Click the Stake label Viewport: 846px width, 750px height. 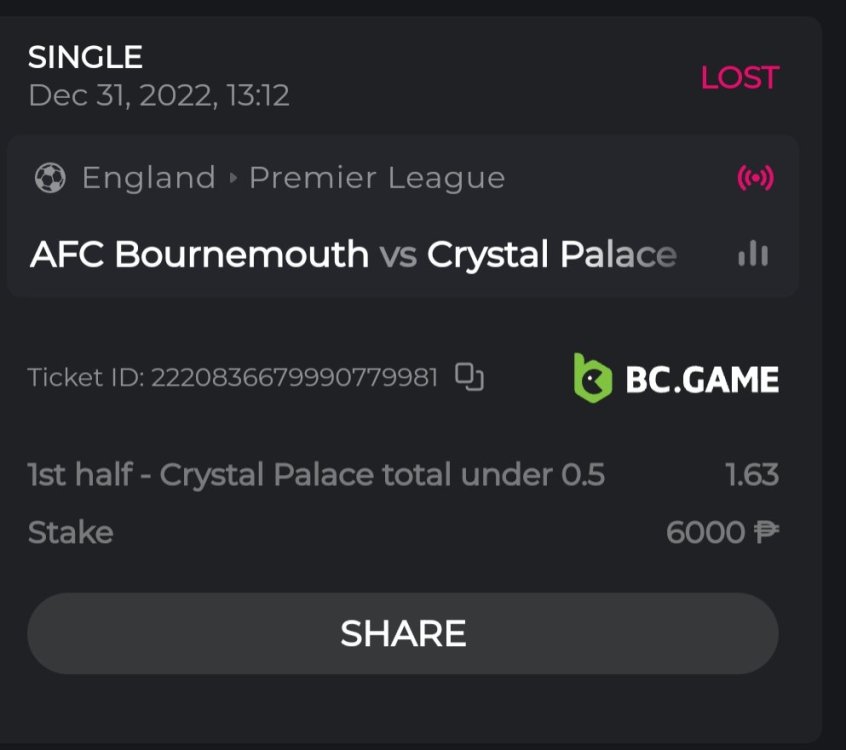pyautogui.click(x=70, y=532)
